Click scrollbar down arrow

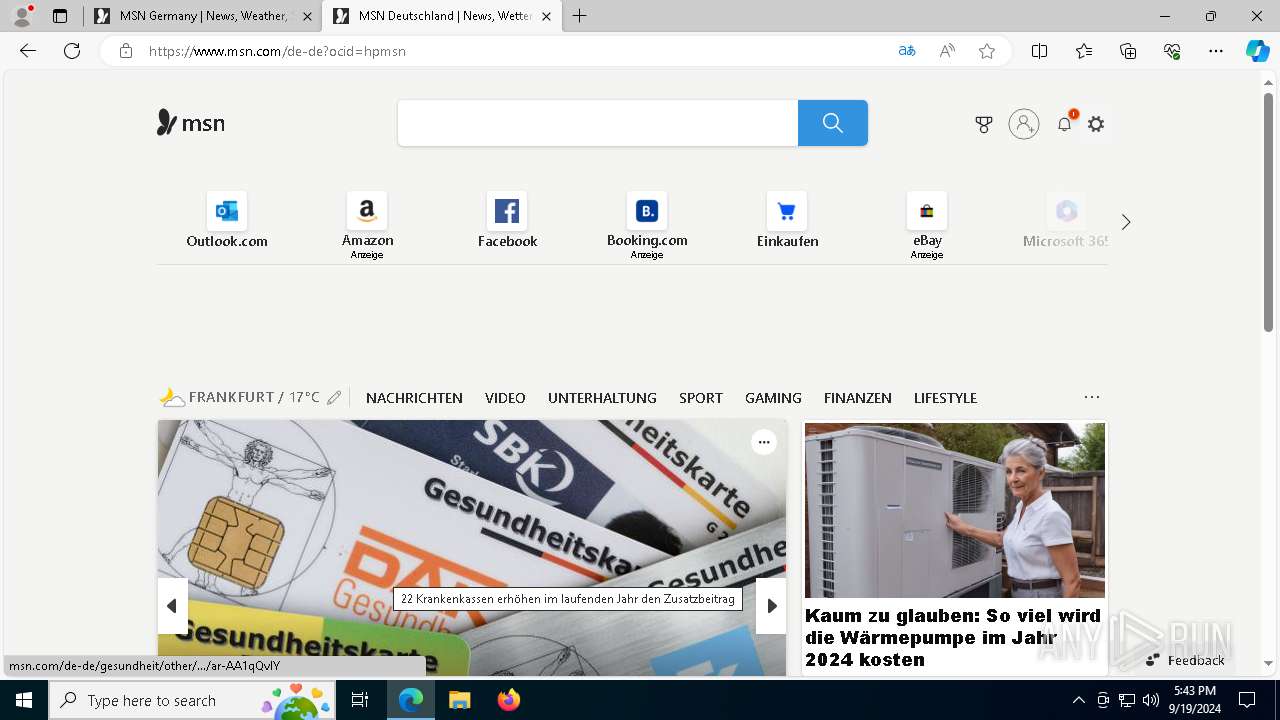coord(1268,663)
